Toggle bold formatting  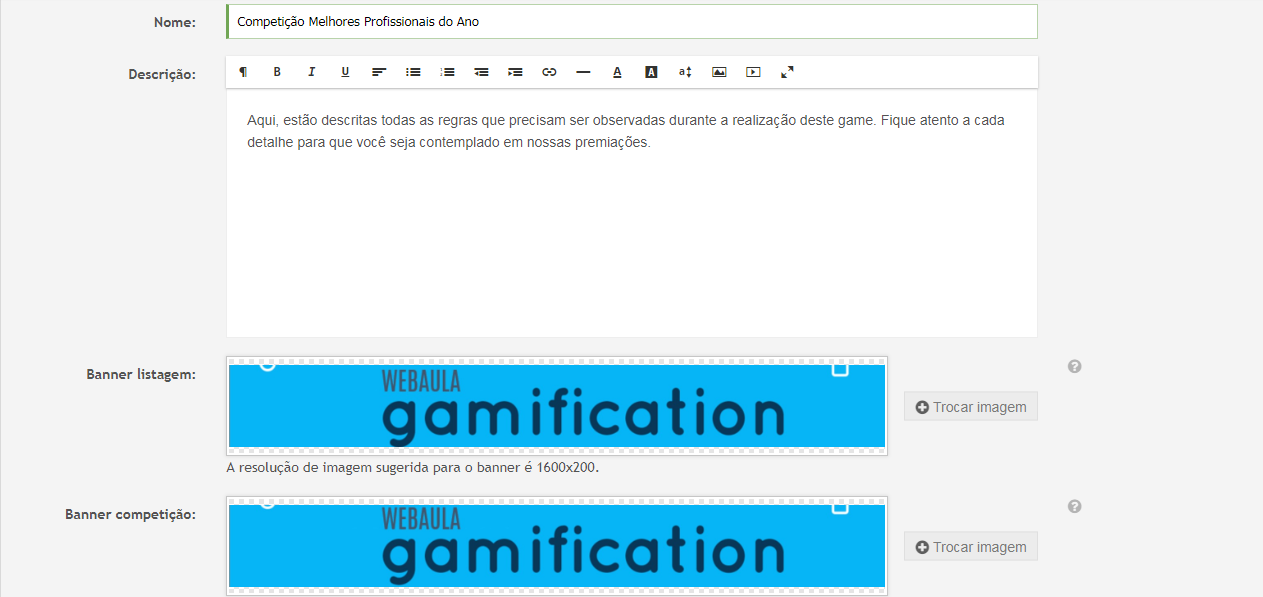(277, 72)
